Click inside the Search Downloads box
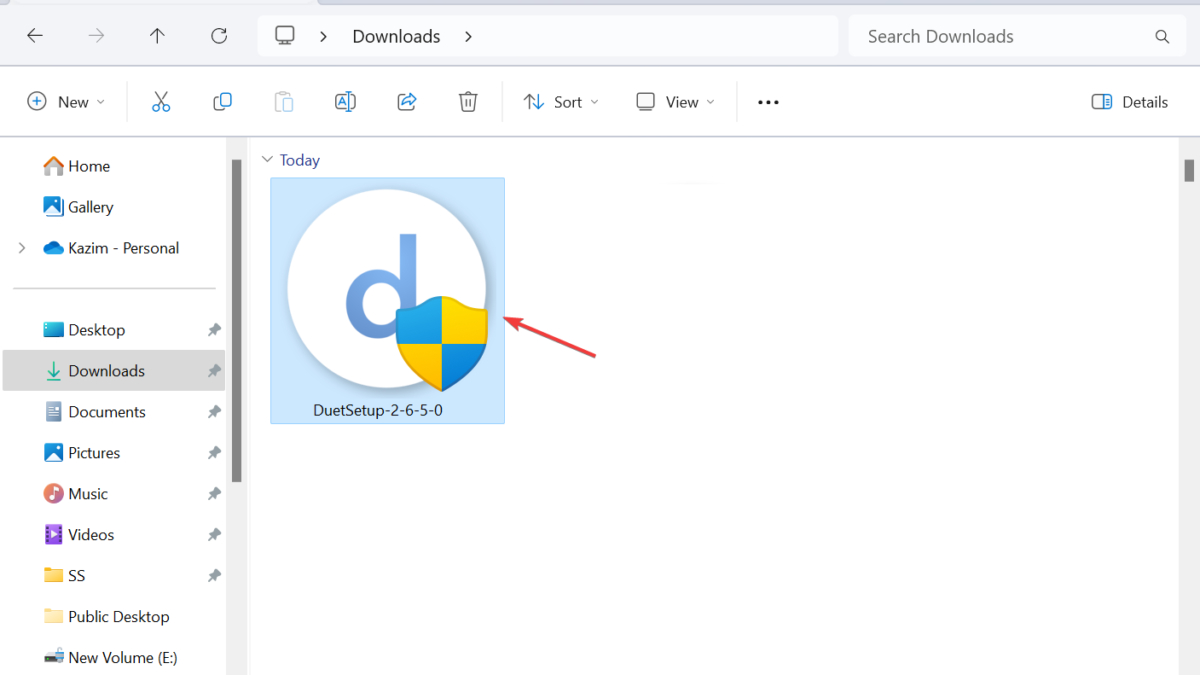Screen dimensions: 1200x675 pyautogui.click(x=1000, y=35)
